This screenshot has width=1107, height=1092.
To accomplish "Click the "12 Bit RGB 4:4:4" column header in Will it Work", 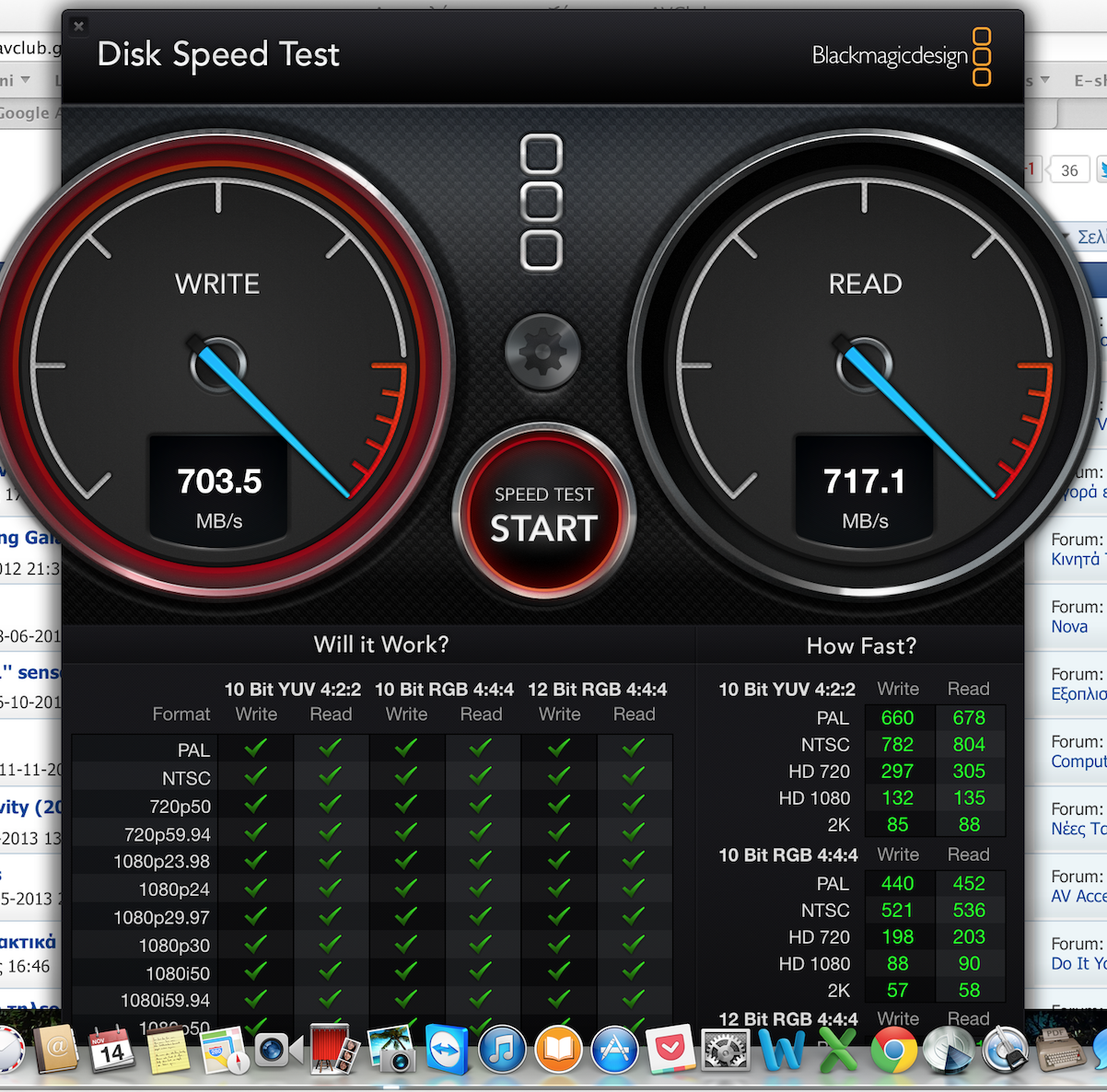I will click(597, 690).
